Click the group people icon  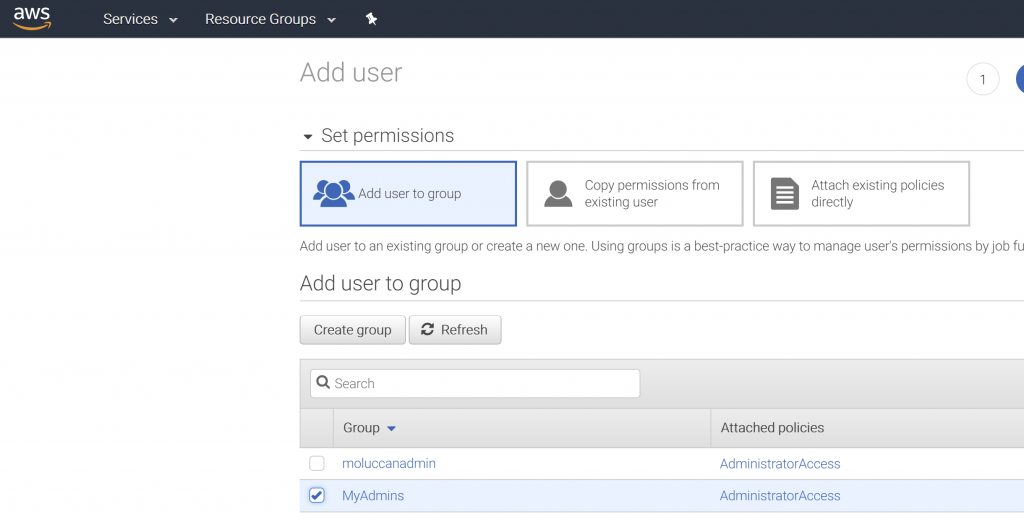(x=334, y=193)
